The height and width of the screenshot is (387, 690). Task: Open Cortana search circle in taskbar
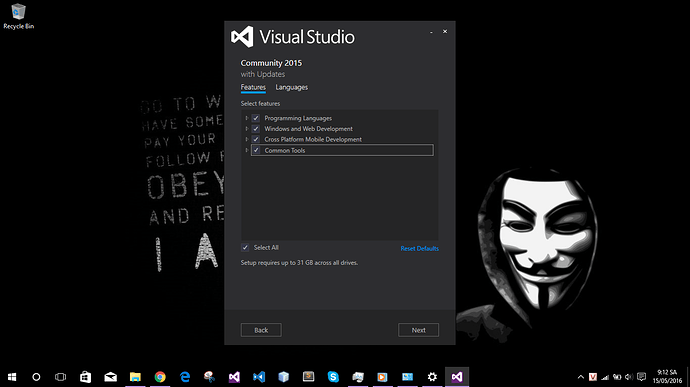(x=37, y=377)
